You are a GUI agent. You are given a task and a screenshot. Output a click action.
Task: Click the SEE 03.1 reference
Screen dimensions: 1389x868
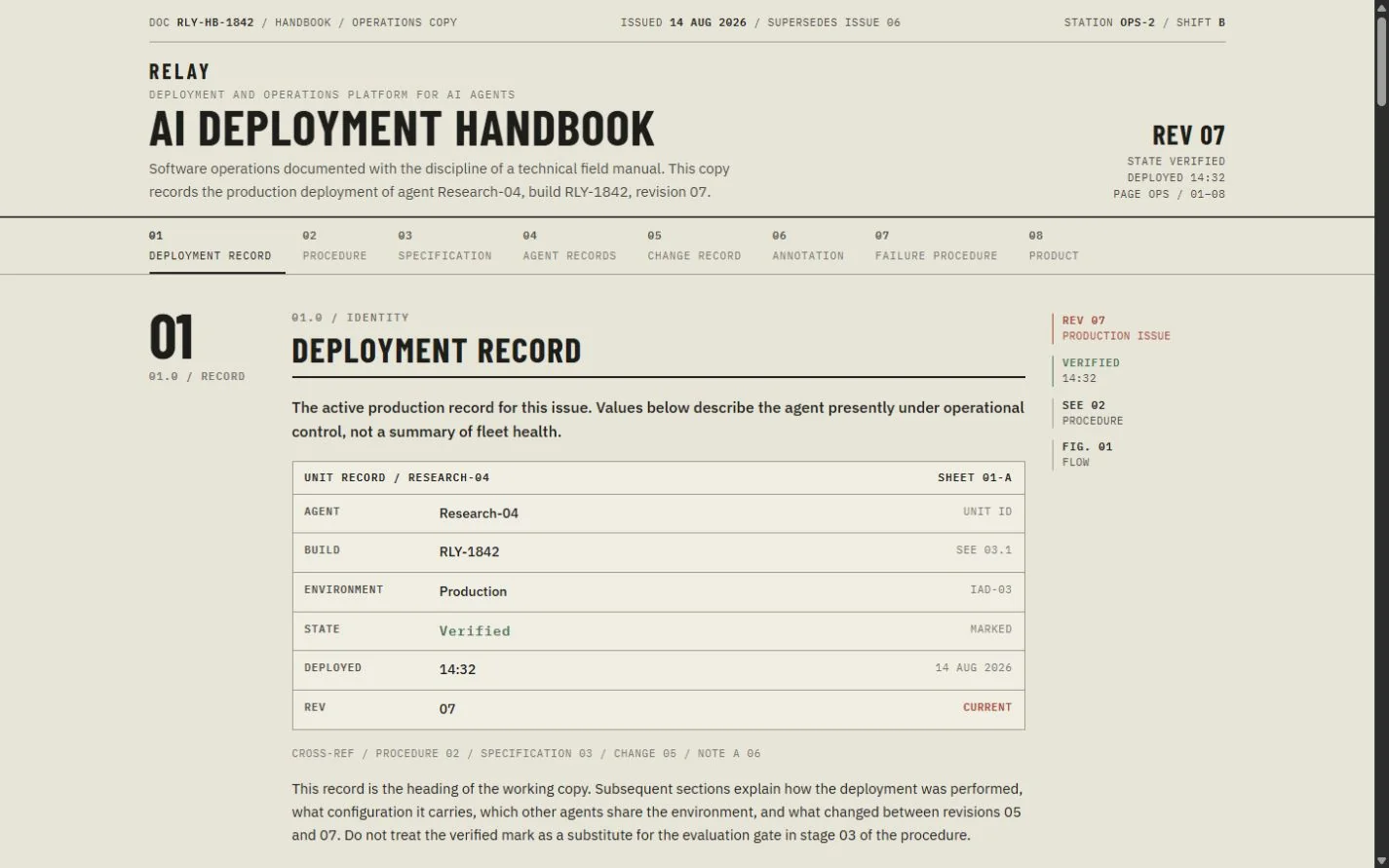click(984, 550)
